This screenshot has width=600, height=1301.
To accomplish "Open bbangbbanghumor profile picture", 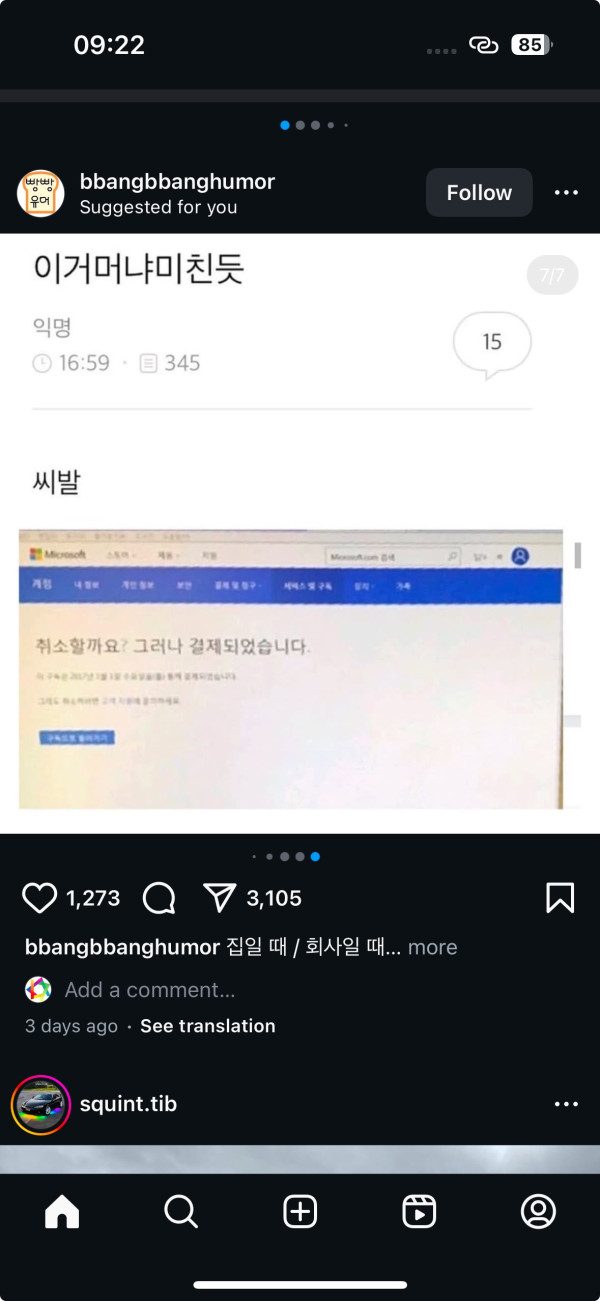I will tap(41, 193).
